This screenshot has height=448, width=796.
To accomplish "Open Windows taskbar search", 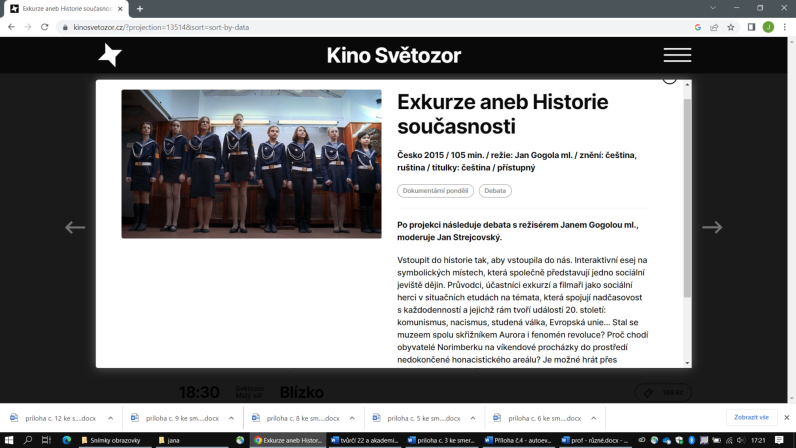I will pos(28,440).
